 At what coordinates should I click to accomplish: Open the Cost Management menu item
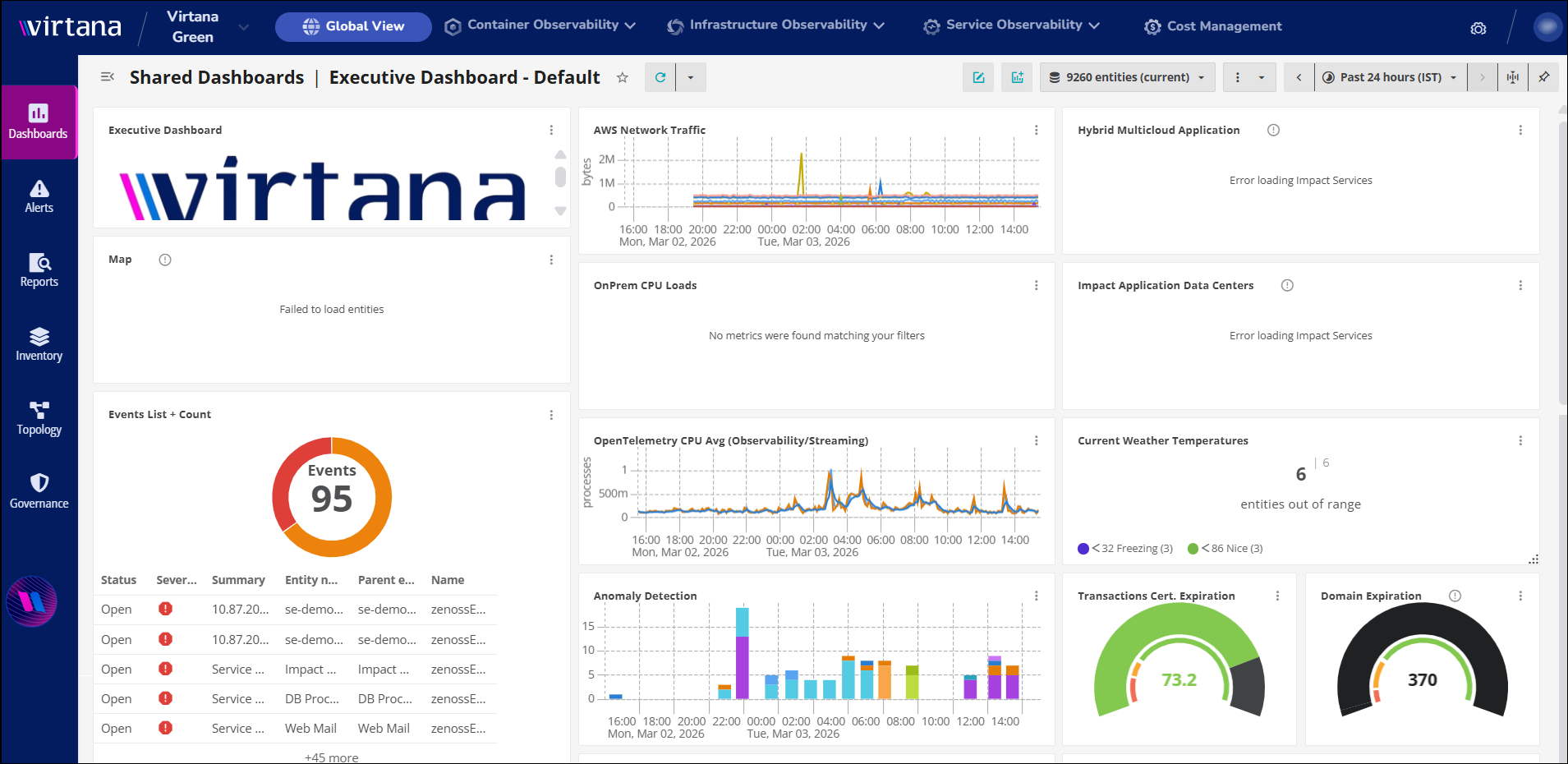(x=1213, y=26)
